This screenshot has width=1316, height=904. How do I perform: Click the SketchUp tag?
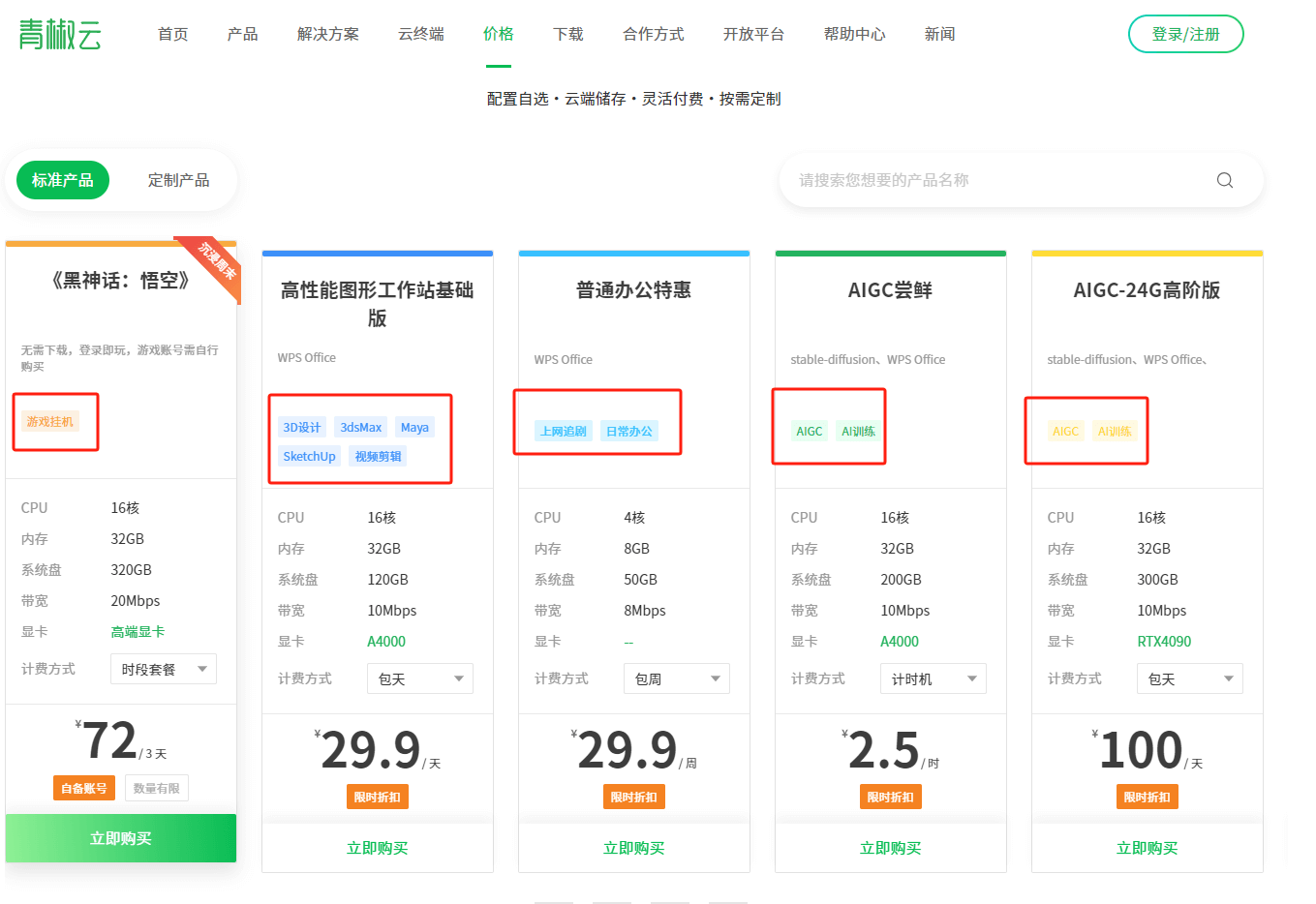click(x=309, y=456)
